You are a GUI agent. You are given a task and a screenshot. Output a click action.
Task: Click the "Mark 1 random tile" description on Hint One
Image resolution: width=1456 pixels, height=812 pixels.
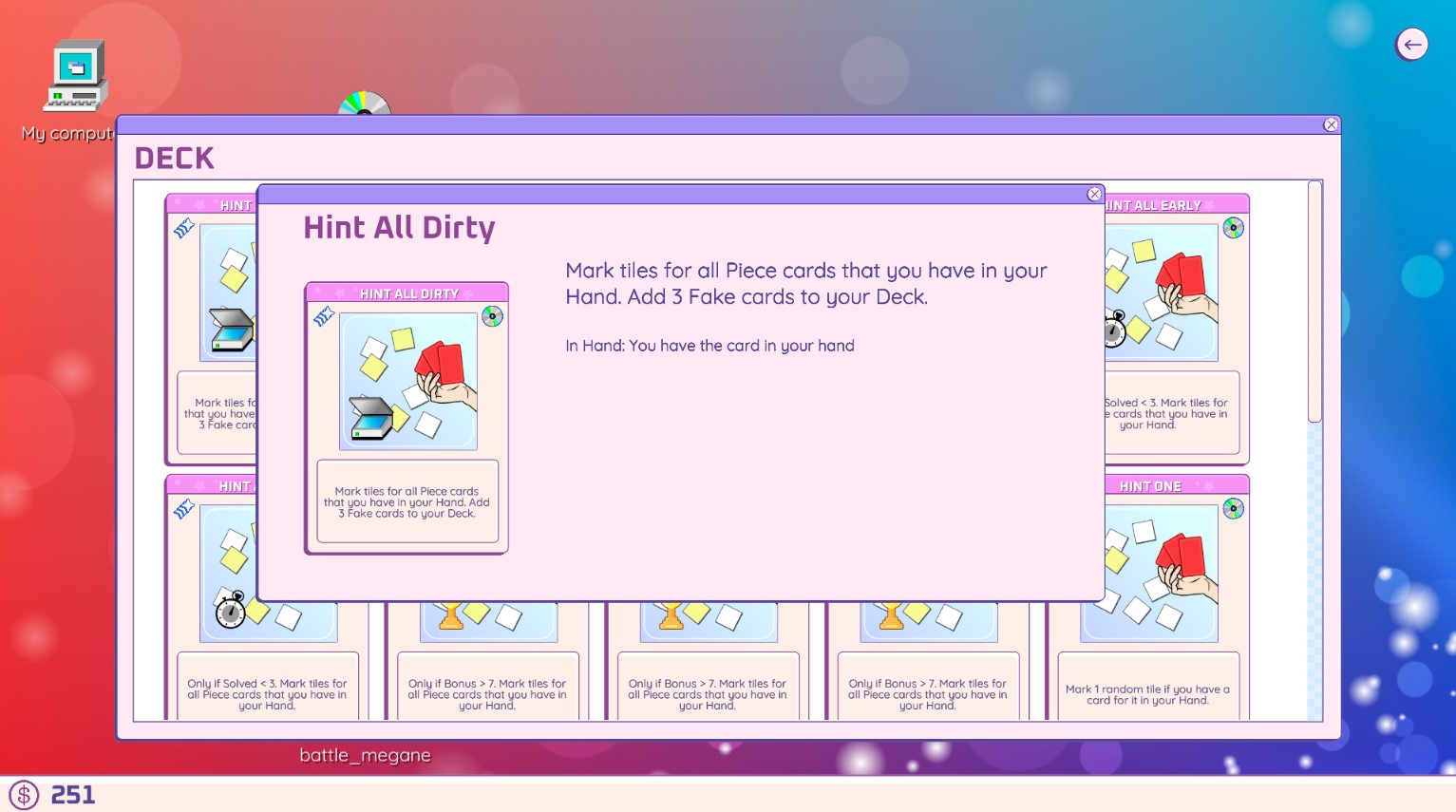pyautogui.click(x=1147, y=695)
